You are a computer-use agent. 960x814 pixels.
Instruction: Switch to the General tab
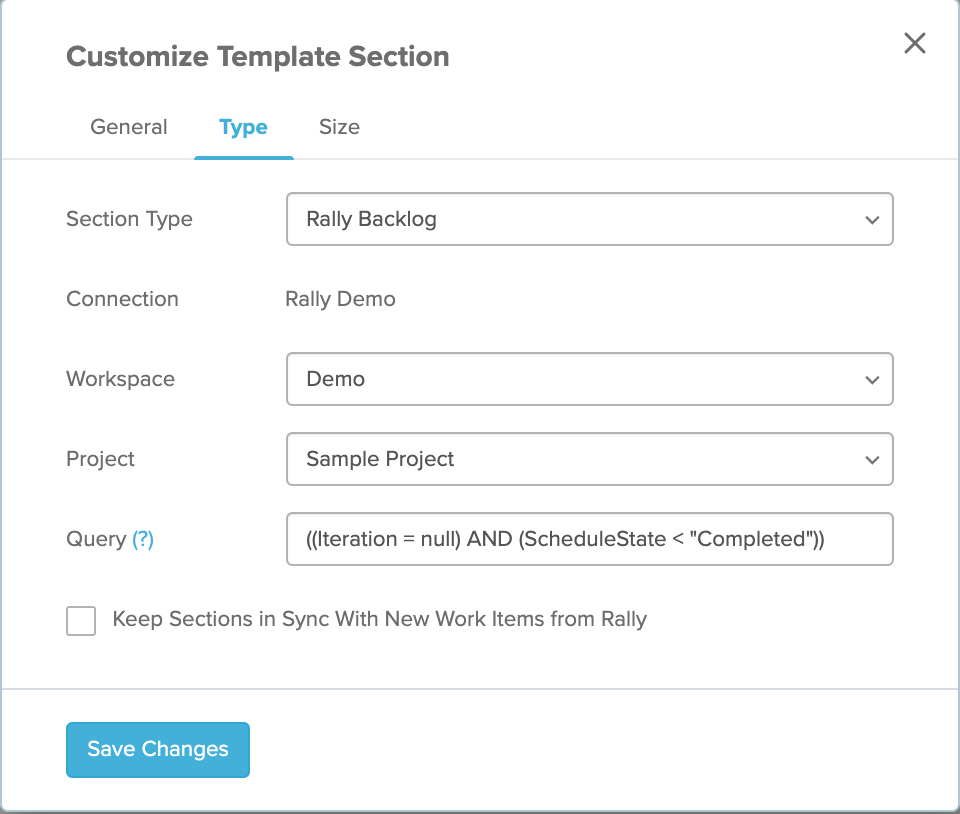(x=129, y=127)
